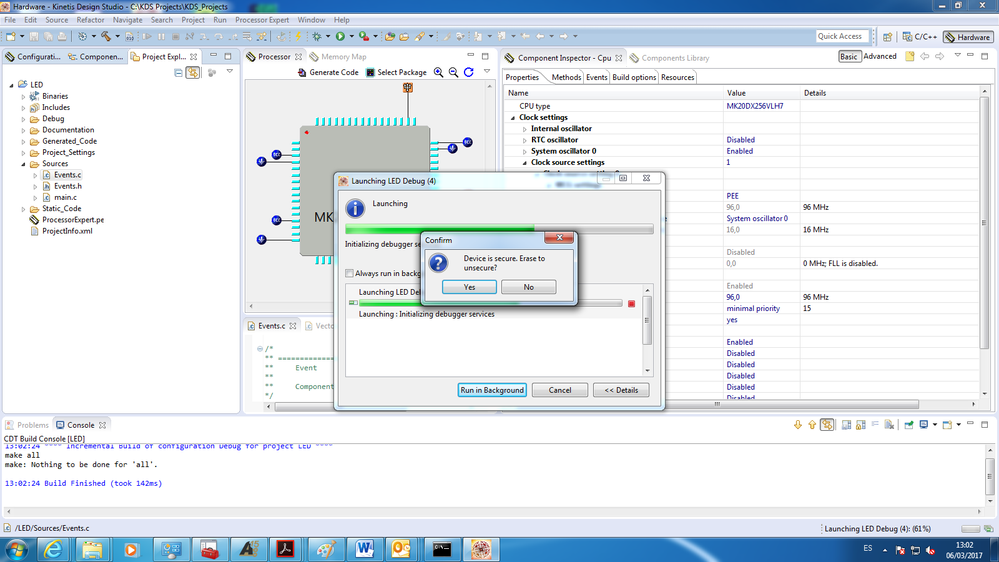Image resolution: width=999 pixels, height=562 pixels.
Task: Open Windows Start menu
Action: pyautogui.click(x=16, y=549)
